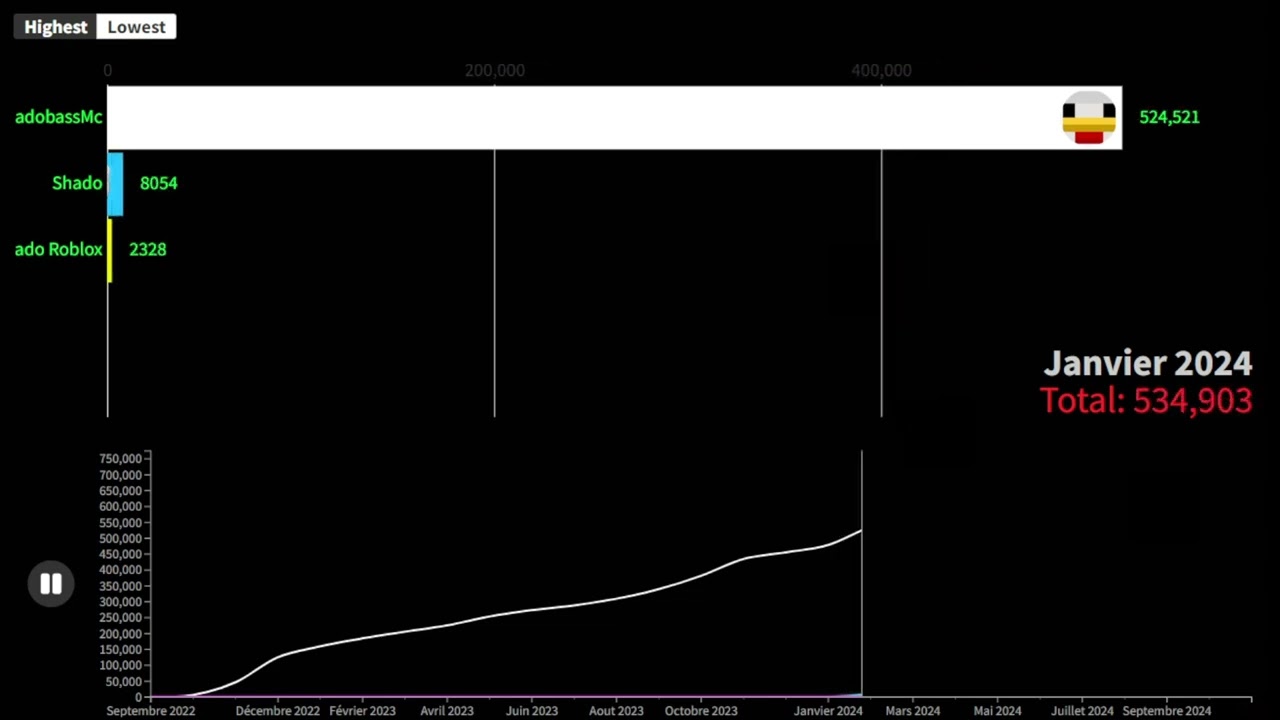Switch to the Lowest sorting tab
This screenshot has height=720, width=1280.
click(137, 27)
